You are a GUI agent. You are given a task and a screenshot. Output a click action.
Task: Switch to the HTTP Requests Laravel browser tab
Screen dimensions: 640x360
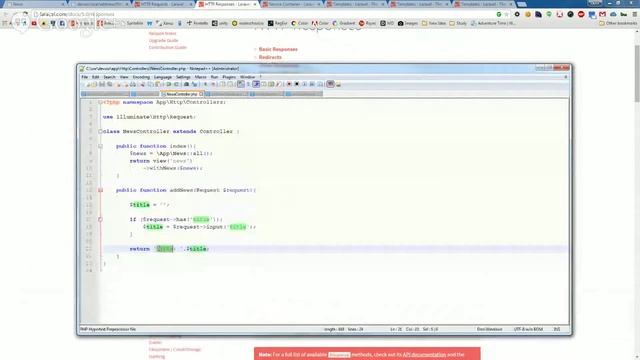[162, 4]
